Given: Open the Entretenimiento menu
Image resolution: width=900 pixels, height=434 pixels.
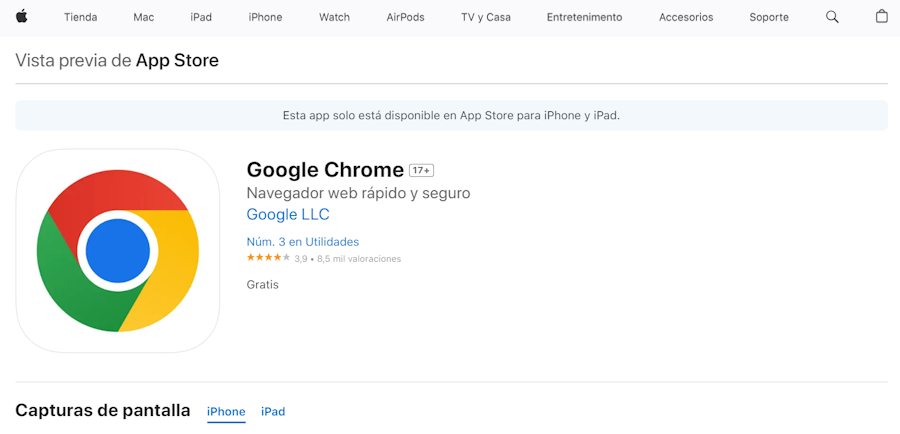Looking at the screenshot, I should (584, 17).
